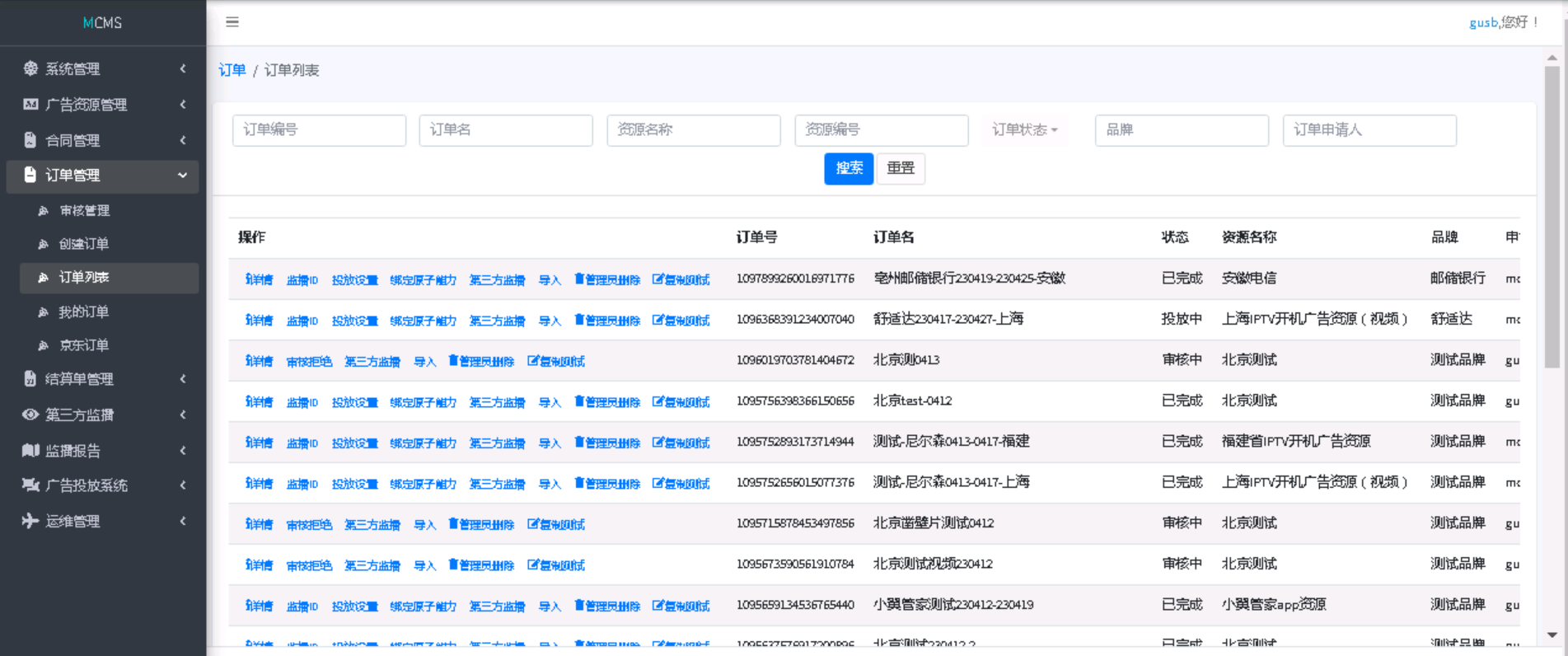Toggle the hamburger sidebar menu icon
The image size is (1568, 656).
pyautogui.click(x=232, y=22)
